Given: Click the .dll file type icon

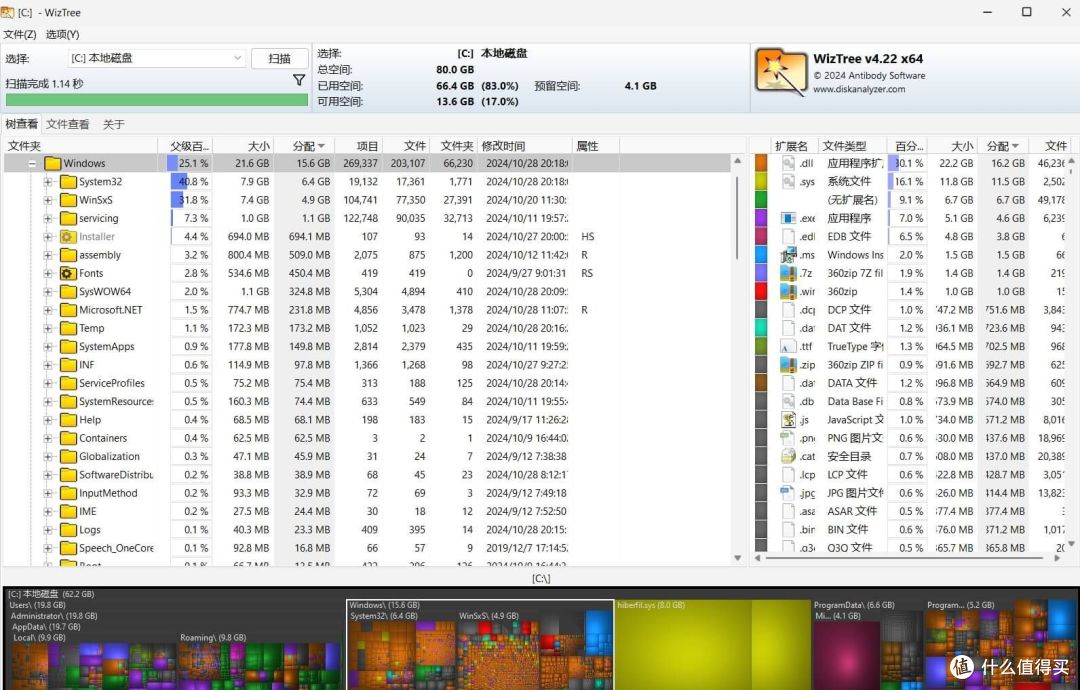Looking at the screenshot, I should tap(789, 163).
